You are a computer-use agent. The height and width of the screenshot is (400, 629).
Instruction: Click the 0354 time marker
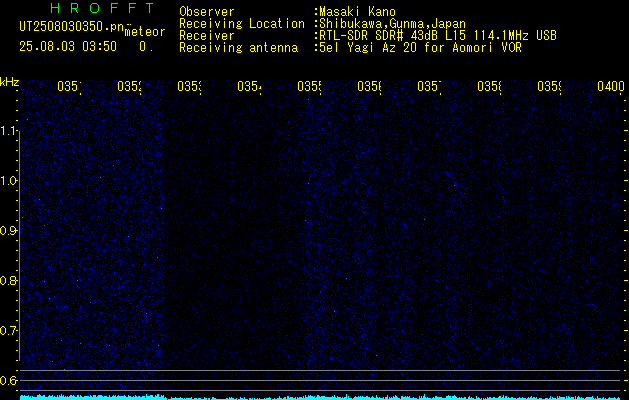tap(249, 86)
